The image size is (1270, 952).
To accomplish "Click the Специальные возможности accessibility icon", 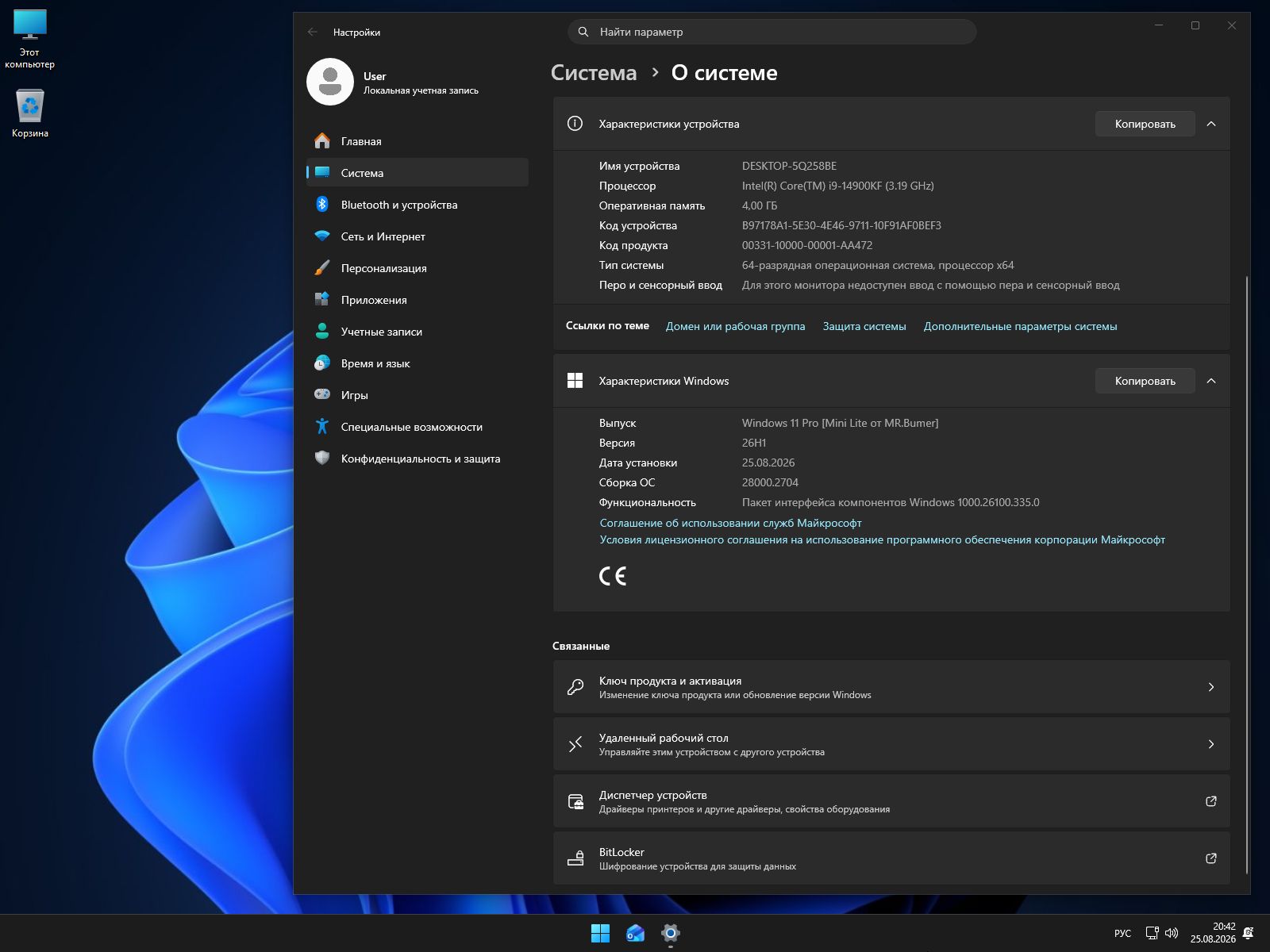I will [322, 427].
